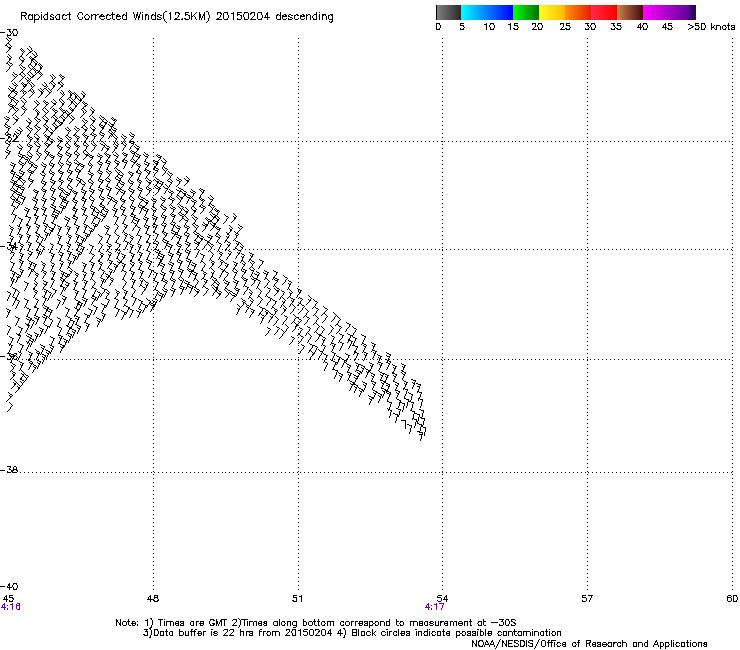Click the longitude label '48'

(x=153, y=599)
